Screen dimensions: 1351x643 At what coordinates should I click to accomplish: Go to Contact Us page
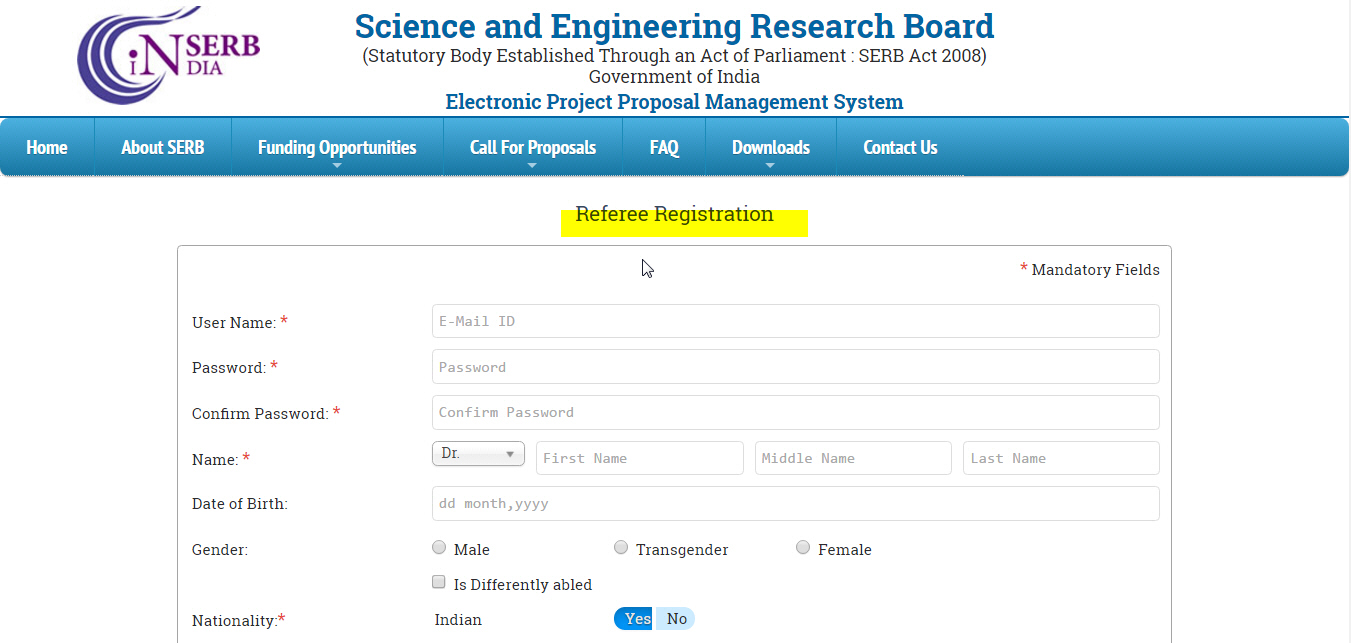[x=900, y=147]
